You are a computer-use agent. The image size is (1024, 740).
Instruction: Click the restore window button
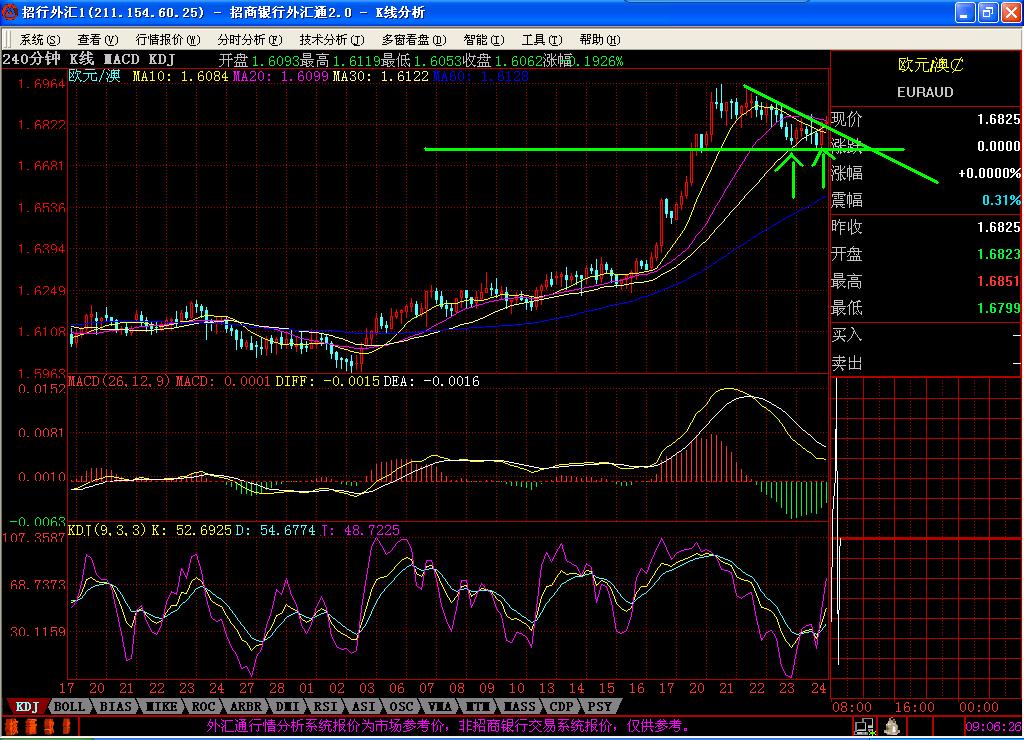point(987,12)
